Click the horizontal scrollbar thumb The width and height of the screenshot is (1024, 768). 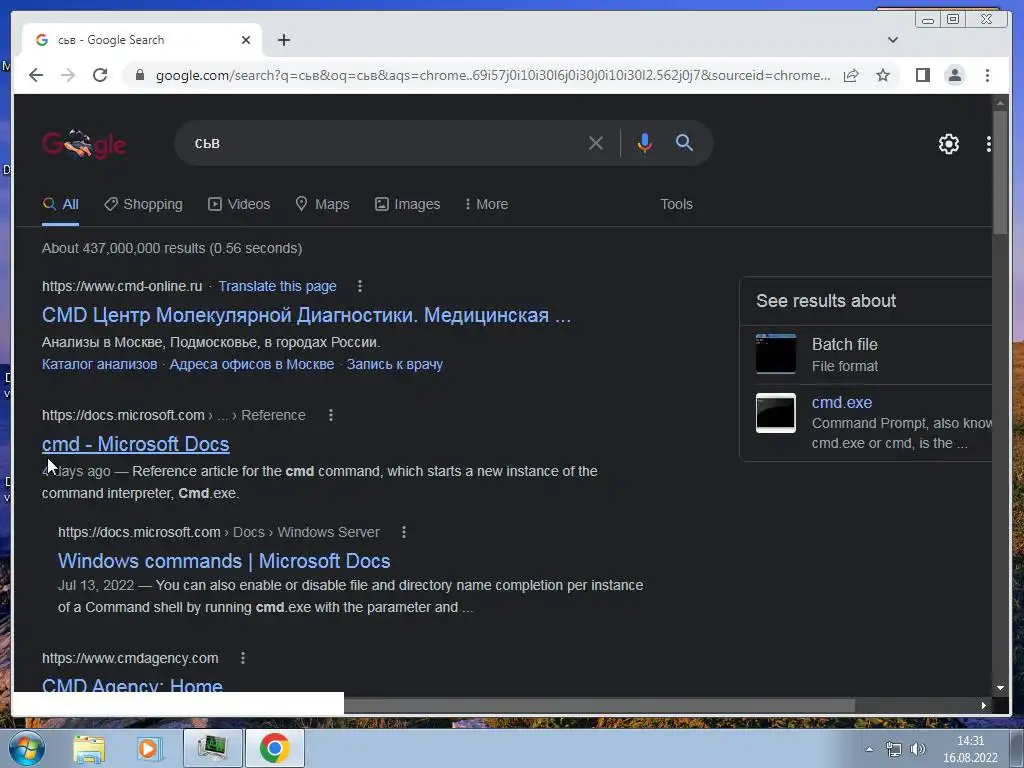pyautogui.click(x=599, y=705)
